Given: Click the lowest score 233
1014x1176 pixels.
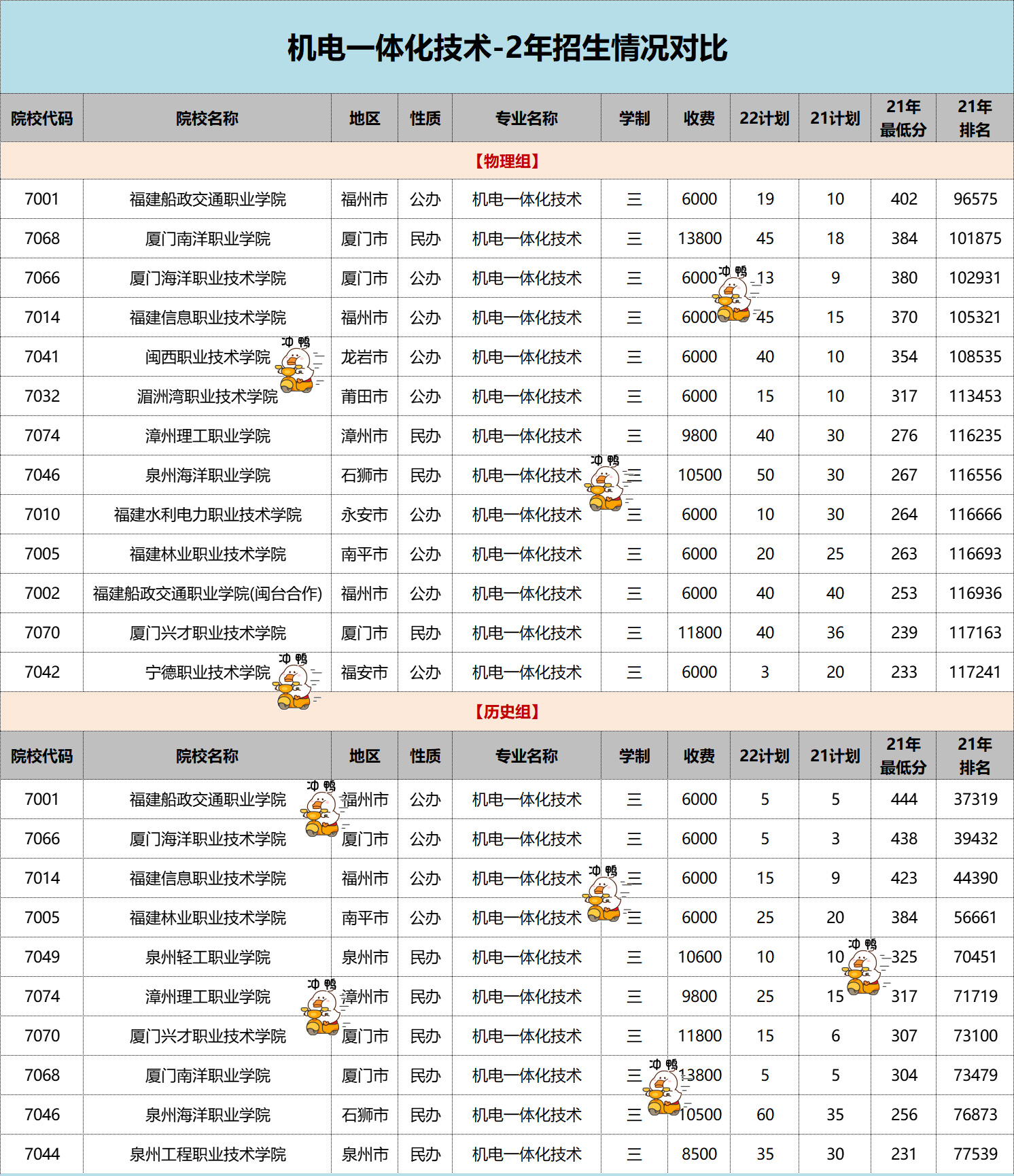Looking at the screenshot, I should (x=904, y=672).
